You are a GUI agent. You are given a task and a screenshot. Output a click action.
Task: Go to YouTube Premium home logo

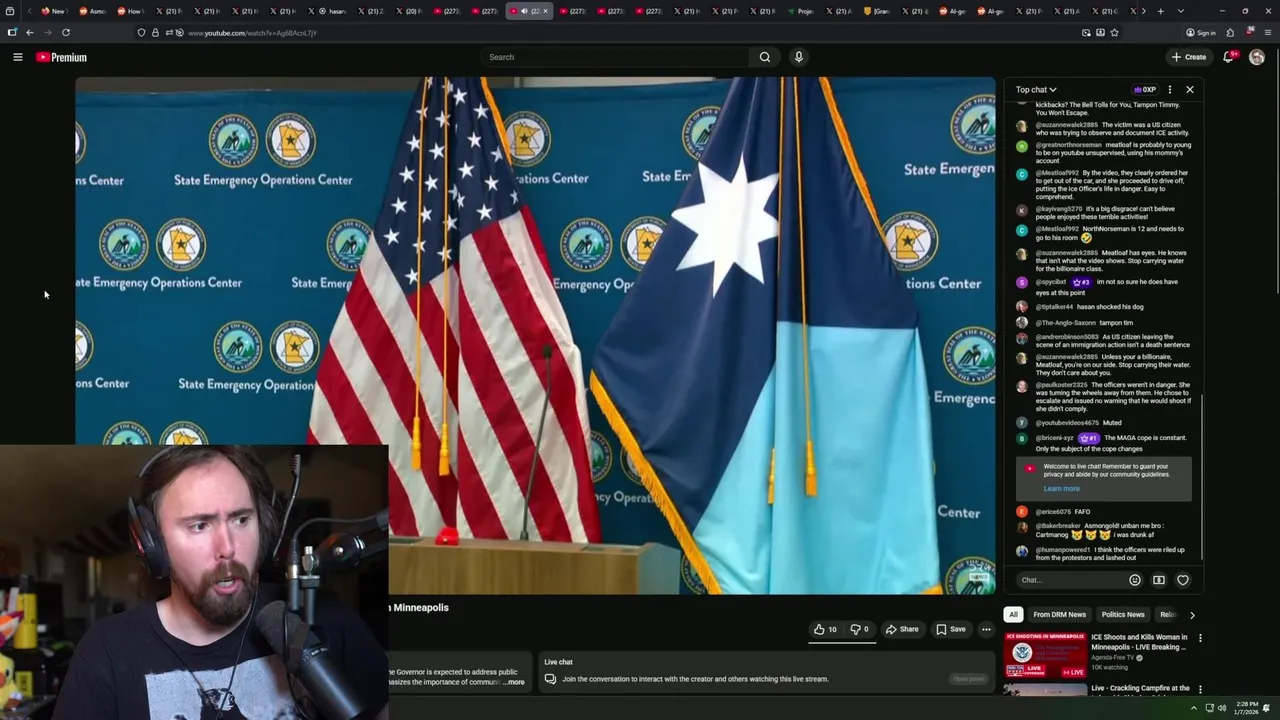pos(62,57)
